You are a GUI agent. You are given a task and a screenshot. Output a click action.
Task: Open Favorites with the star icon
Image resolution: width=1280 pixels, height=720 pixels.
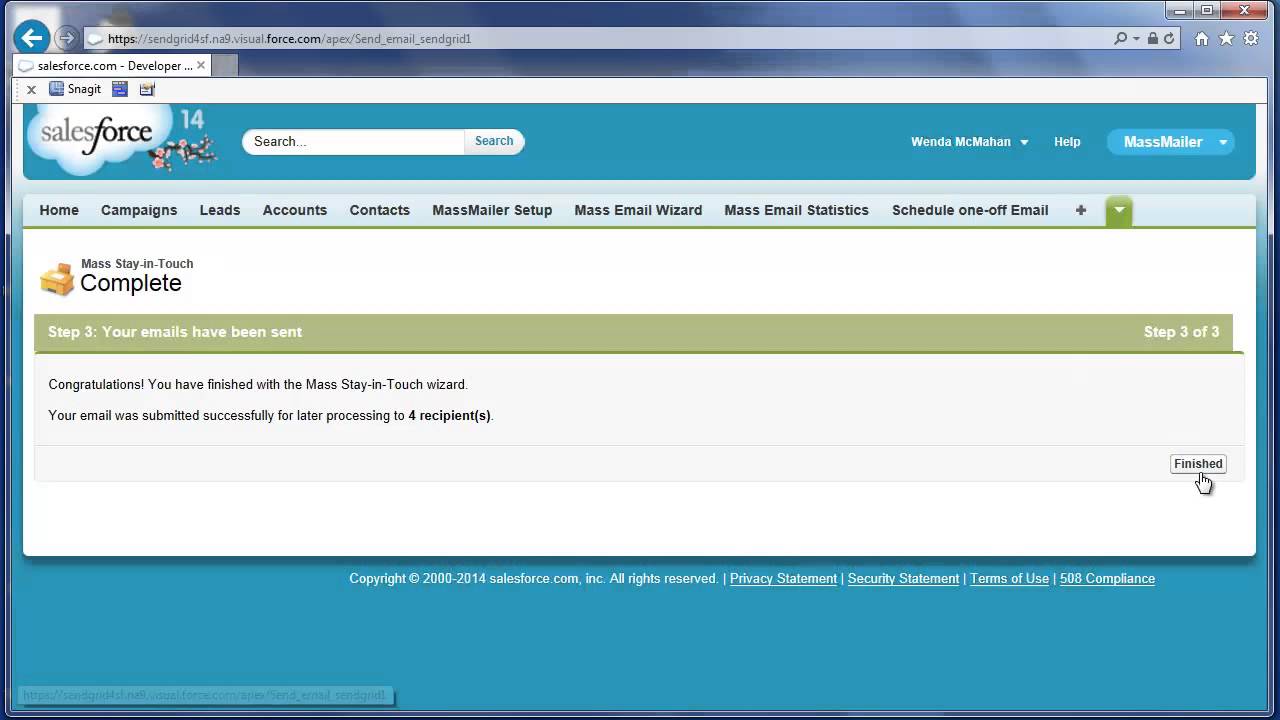[x=1226, y=39]
